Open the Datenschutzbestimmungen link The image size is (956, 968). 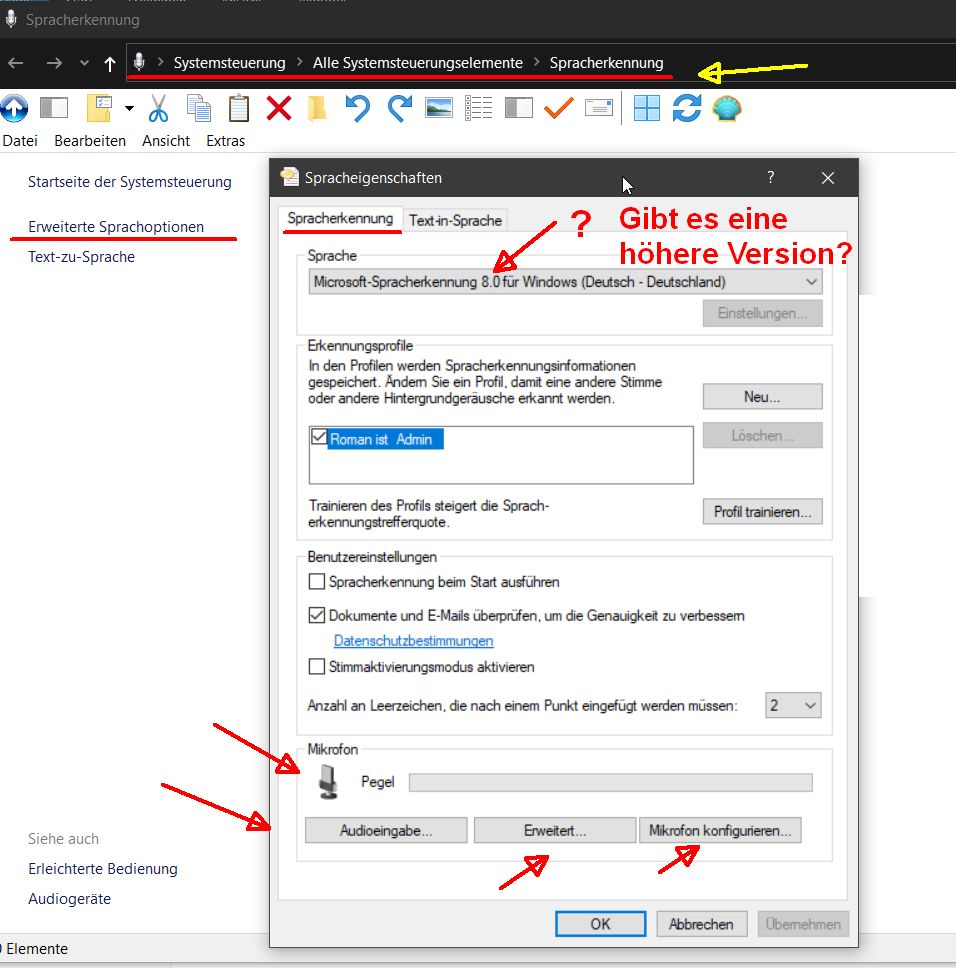click(414, 641)
